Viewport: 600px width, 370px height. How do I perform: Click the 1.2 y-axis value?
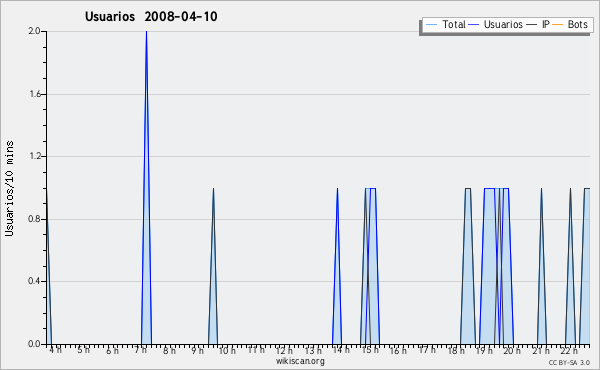[34, 156]
